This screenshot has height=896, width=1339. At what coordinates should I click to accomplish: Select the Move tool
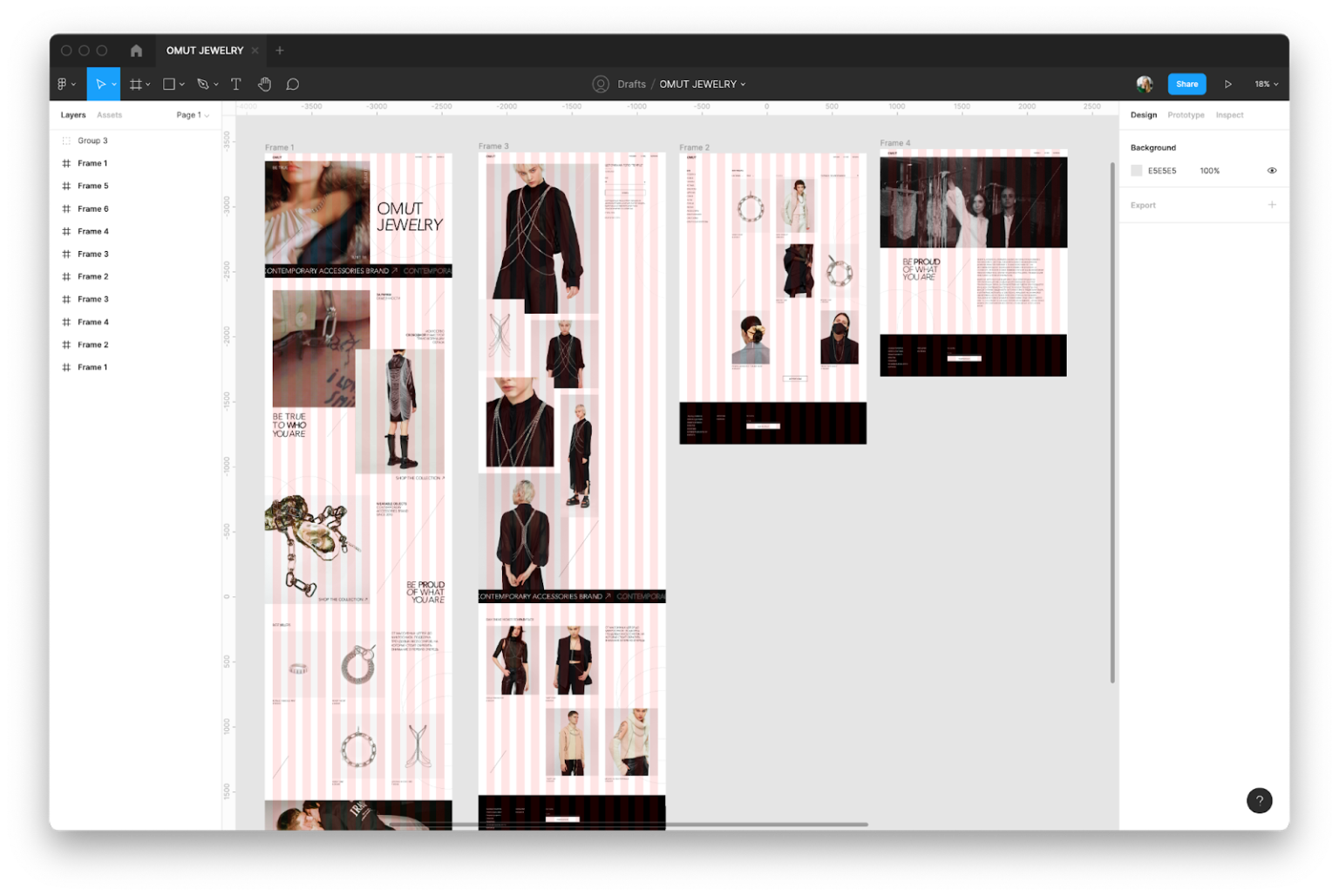[x=100, y=85]
